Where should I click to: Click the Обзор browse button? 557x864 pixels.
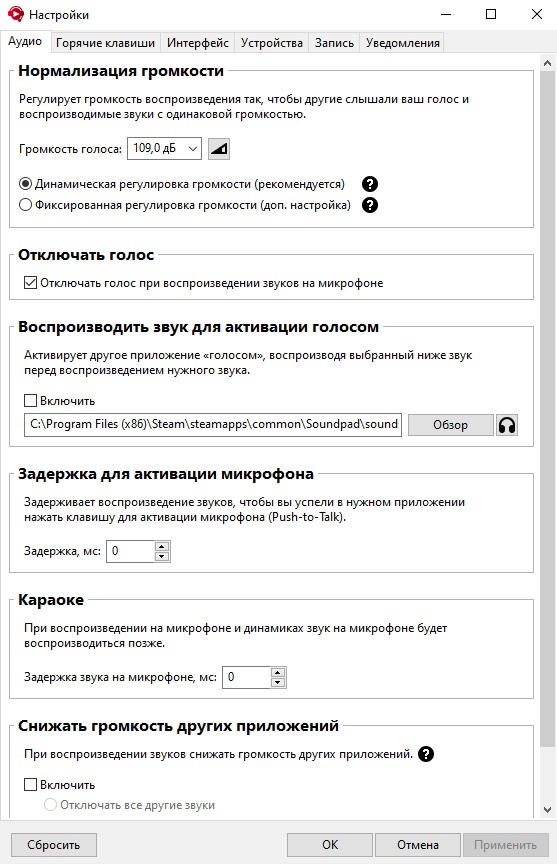coord(451,425)
